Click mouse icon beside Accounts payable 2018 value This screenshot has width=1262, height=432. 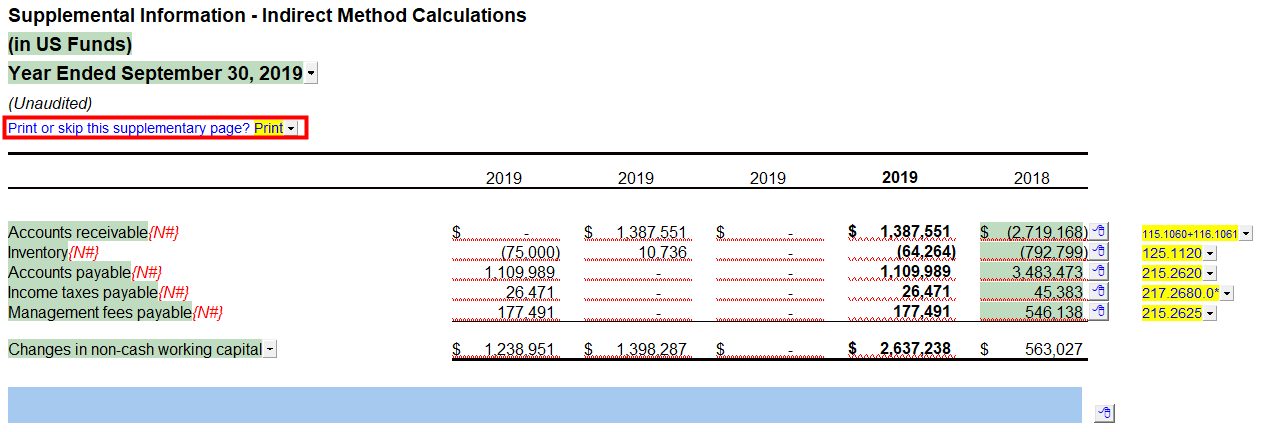pyautogui.click(x=1099, y=272)
